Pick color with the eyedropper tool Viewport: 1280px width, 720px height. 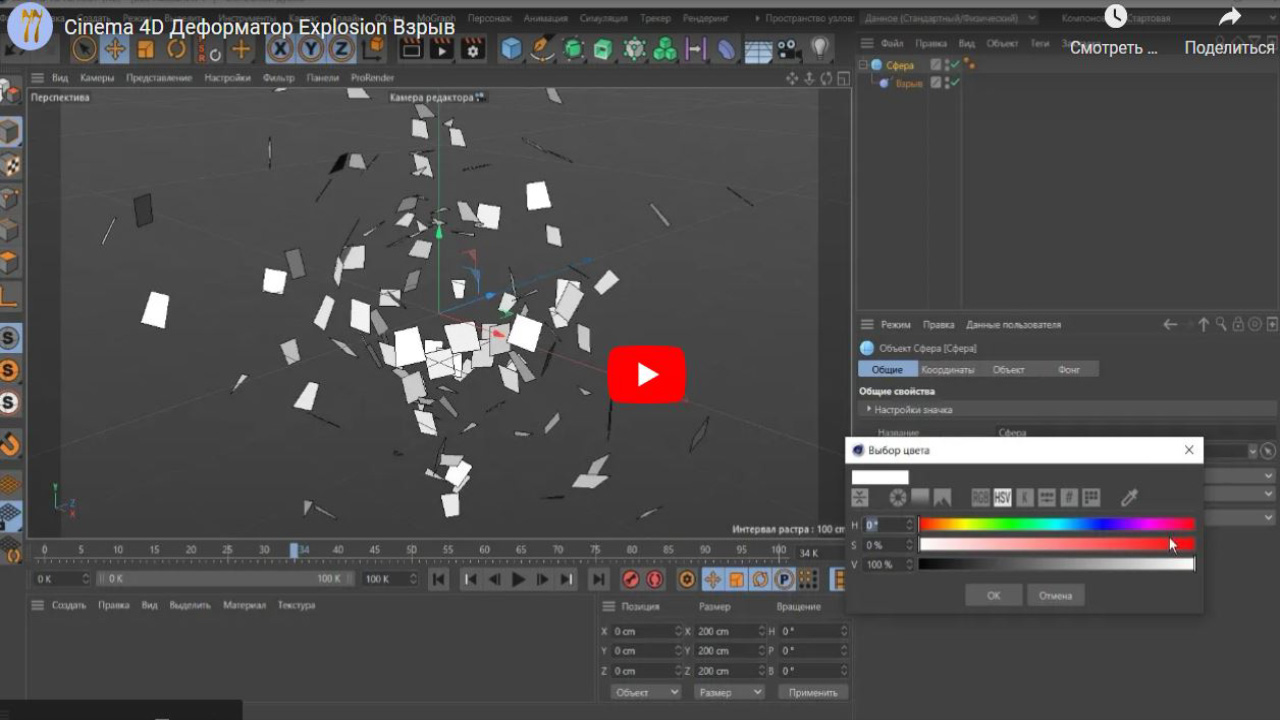[x=1129, y=497]
